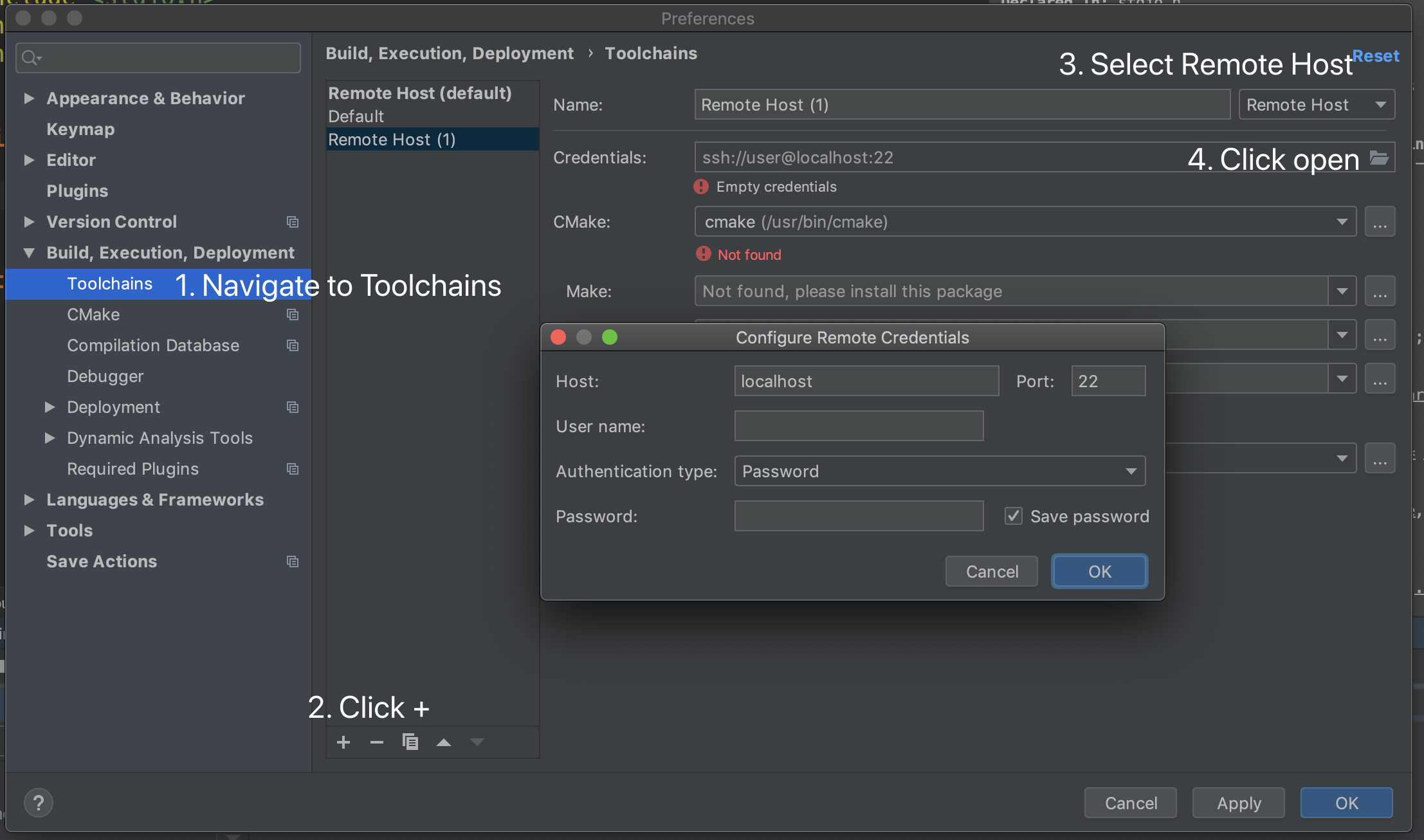
Task: Click the plus icon to add toolchain
Action: pos(343,742)
